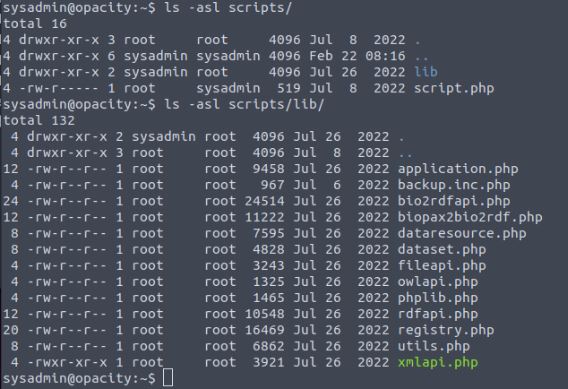Click the dataresource.php filename
Viewport: 568px width, 389px height.
(x=462, y=233)
